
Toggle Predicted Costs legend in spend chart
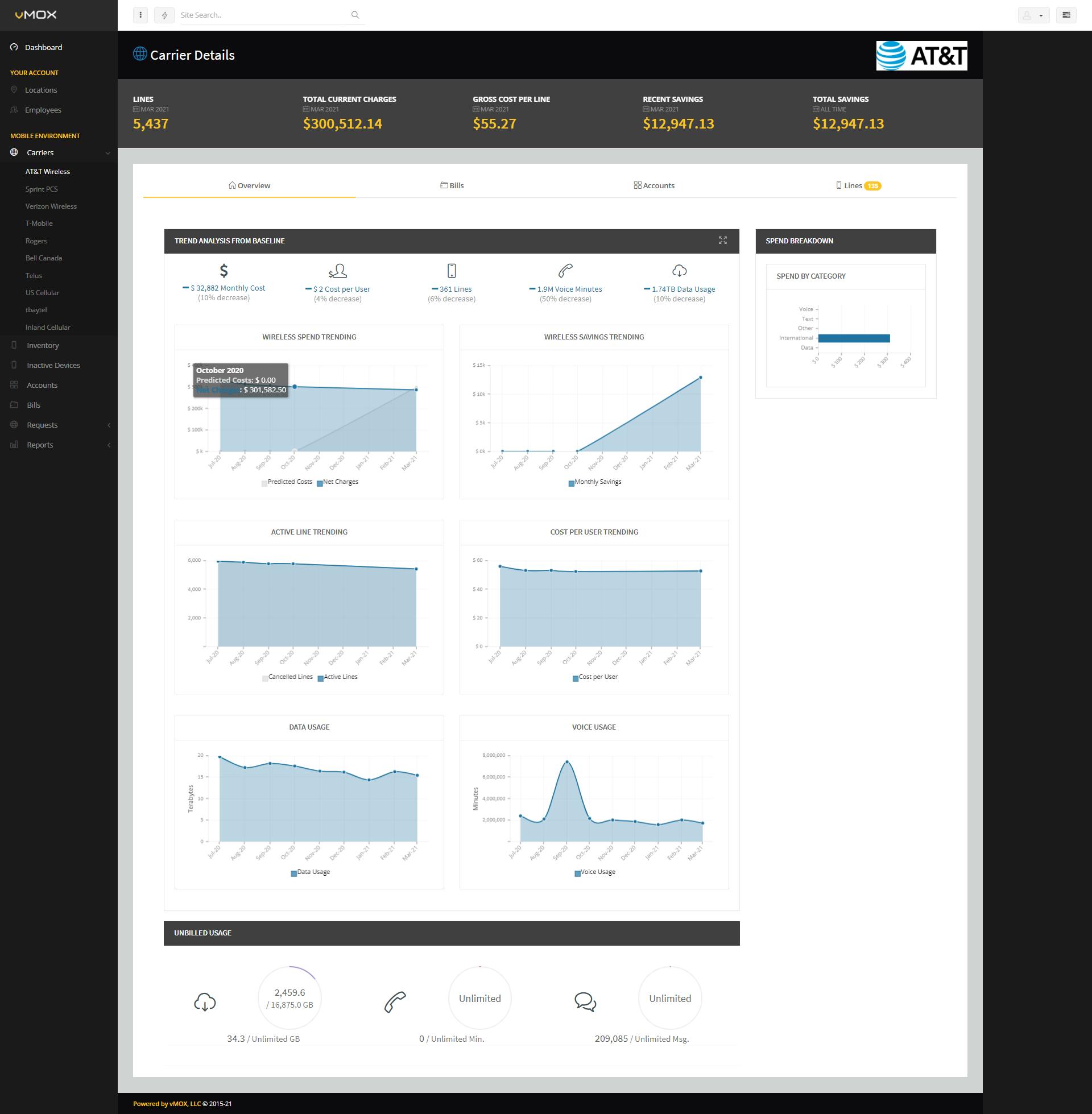click(287, 482)
